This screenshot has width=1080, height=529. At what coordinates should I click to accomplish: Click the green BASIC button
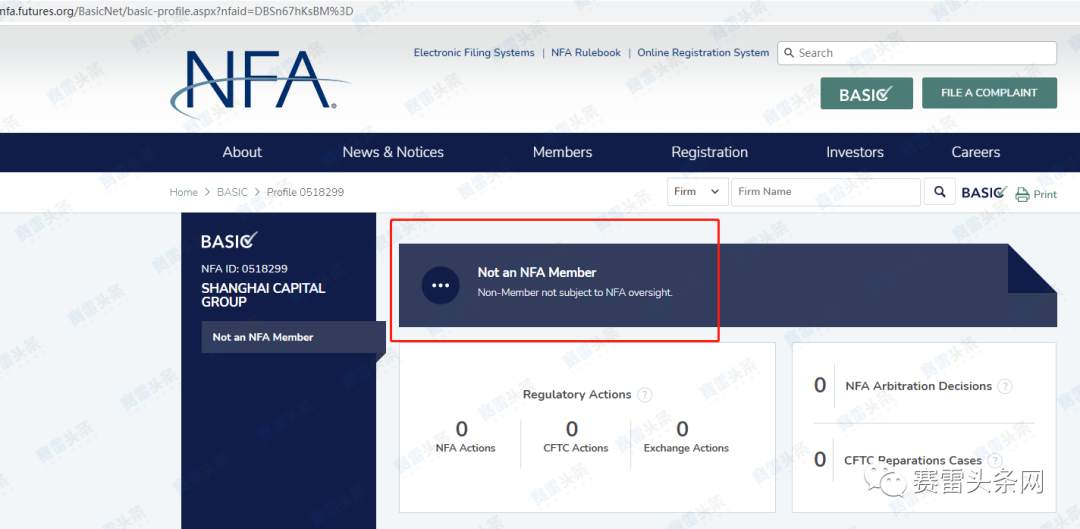(866, 93)
